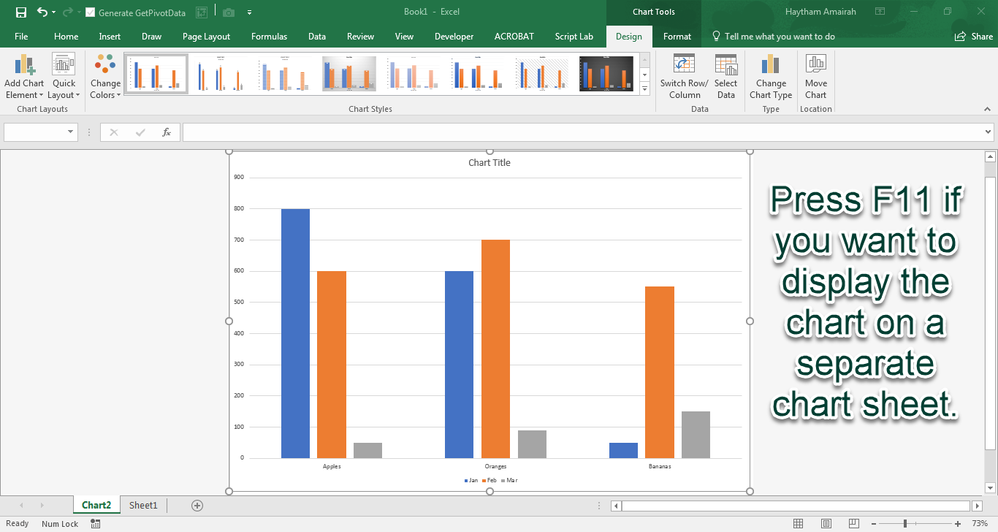This screenshot has height=532, width=998.
Task: Select the dark background chart style thumbnail
Action: (607, 74)
